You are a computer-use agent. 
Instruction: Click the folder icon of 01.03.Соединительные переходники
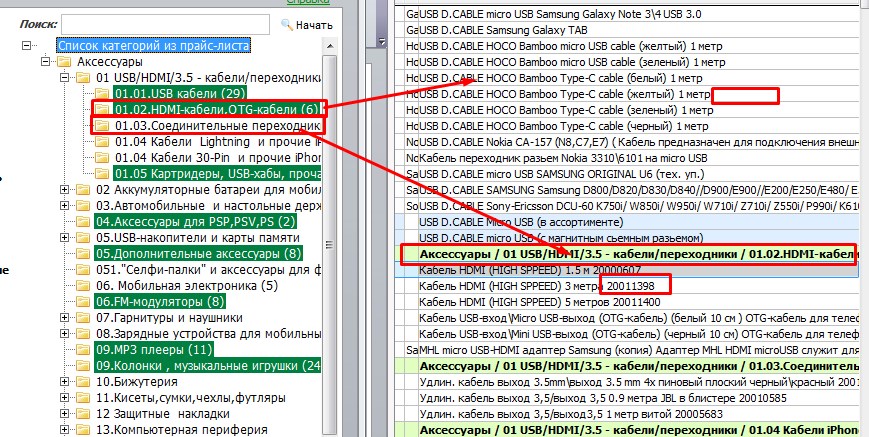click(101, 126)
